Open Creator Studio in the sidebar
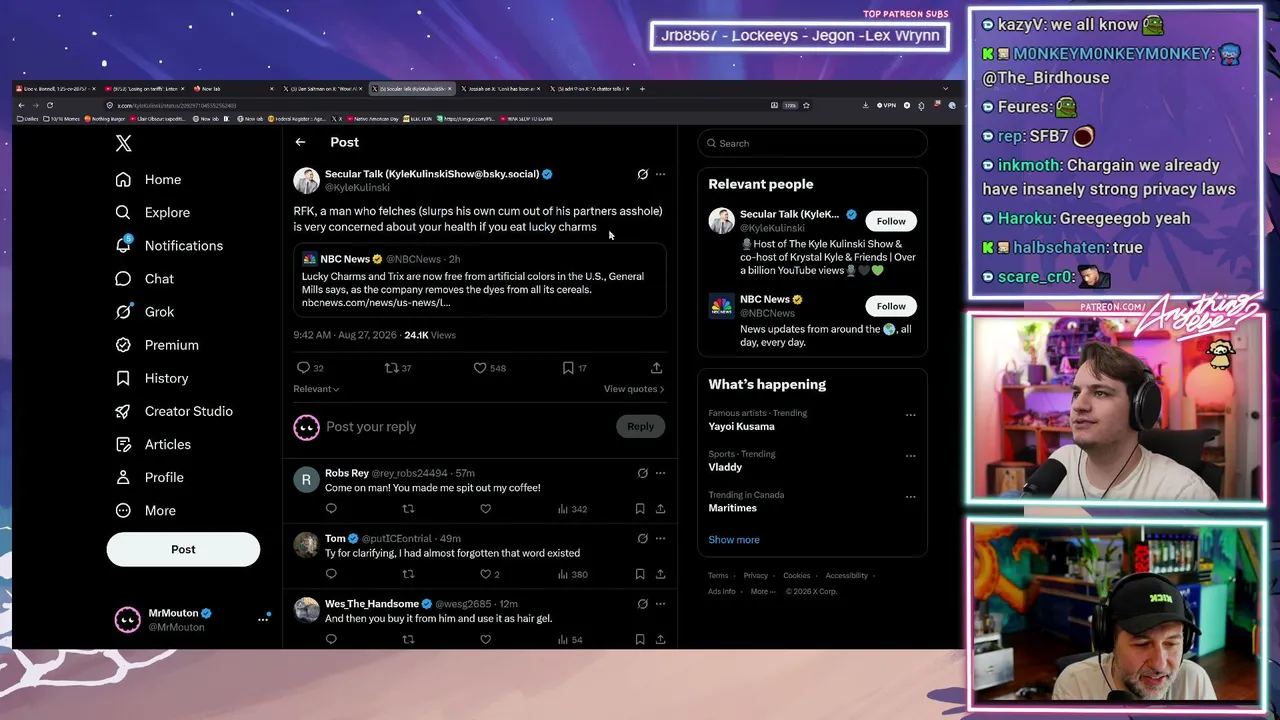The image size is (1280, 720). tap(174, 411)
